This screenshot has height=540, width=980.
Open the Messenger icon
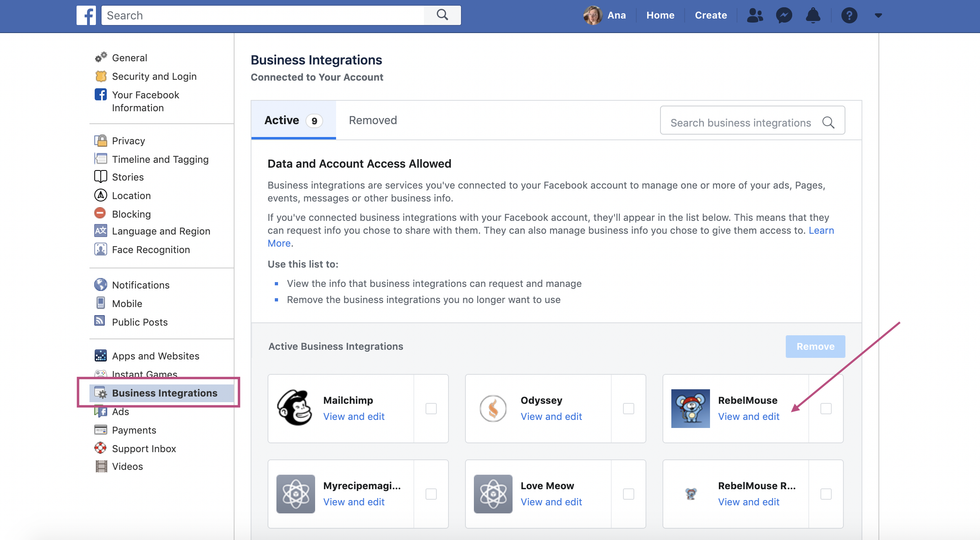coord(784,15)
